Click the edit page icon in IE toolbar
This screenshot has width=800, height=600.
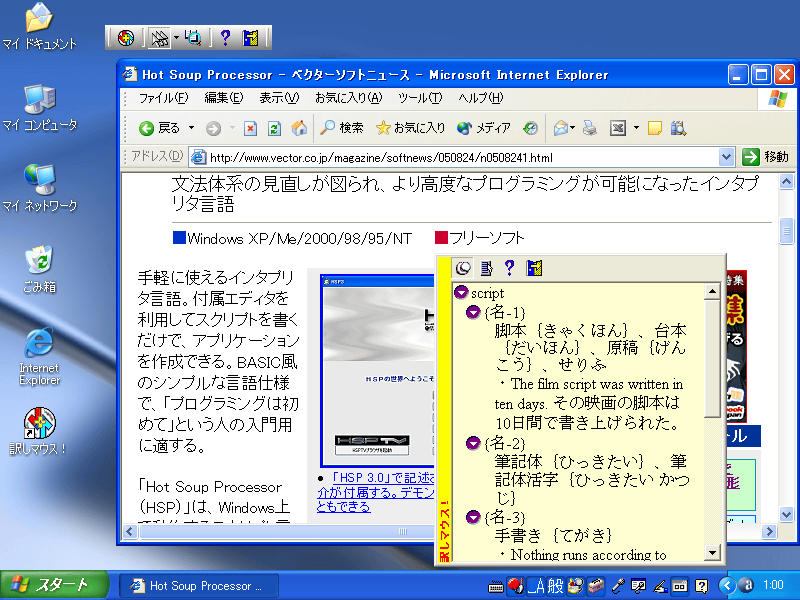[x=618, y=128]
